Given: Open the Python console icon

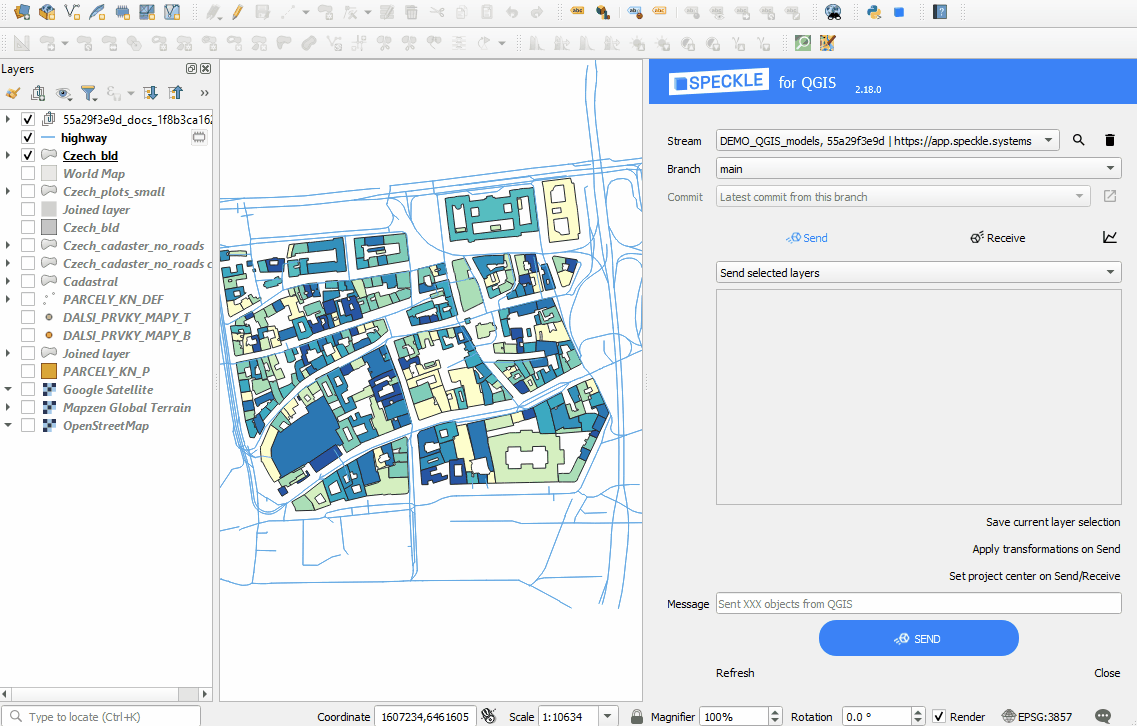Looking at the screenshot, I should [873, 12].
